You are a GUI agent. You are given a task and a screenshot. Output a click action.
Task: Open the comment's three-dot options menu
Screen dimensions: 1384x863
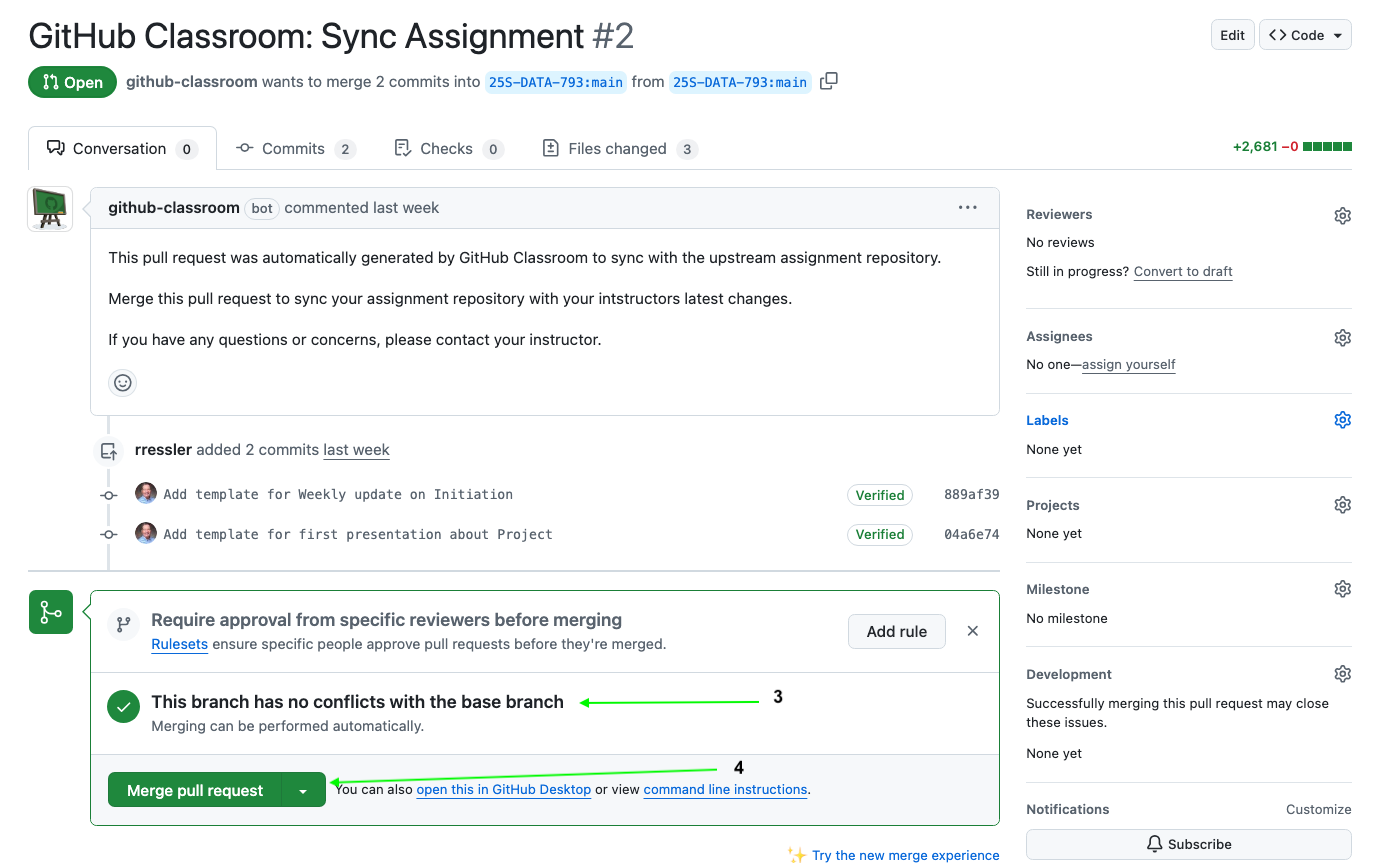click(967, 208)
